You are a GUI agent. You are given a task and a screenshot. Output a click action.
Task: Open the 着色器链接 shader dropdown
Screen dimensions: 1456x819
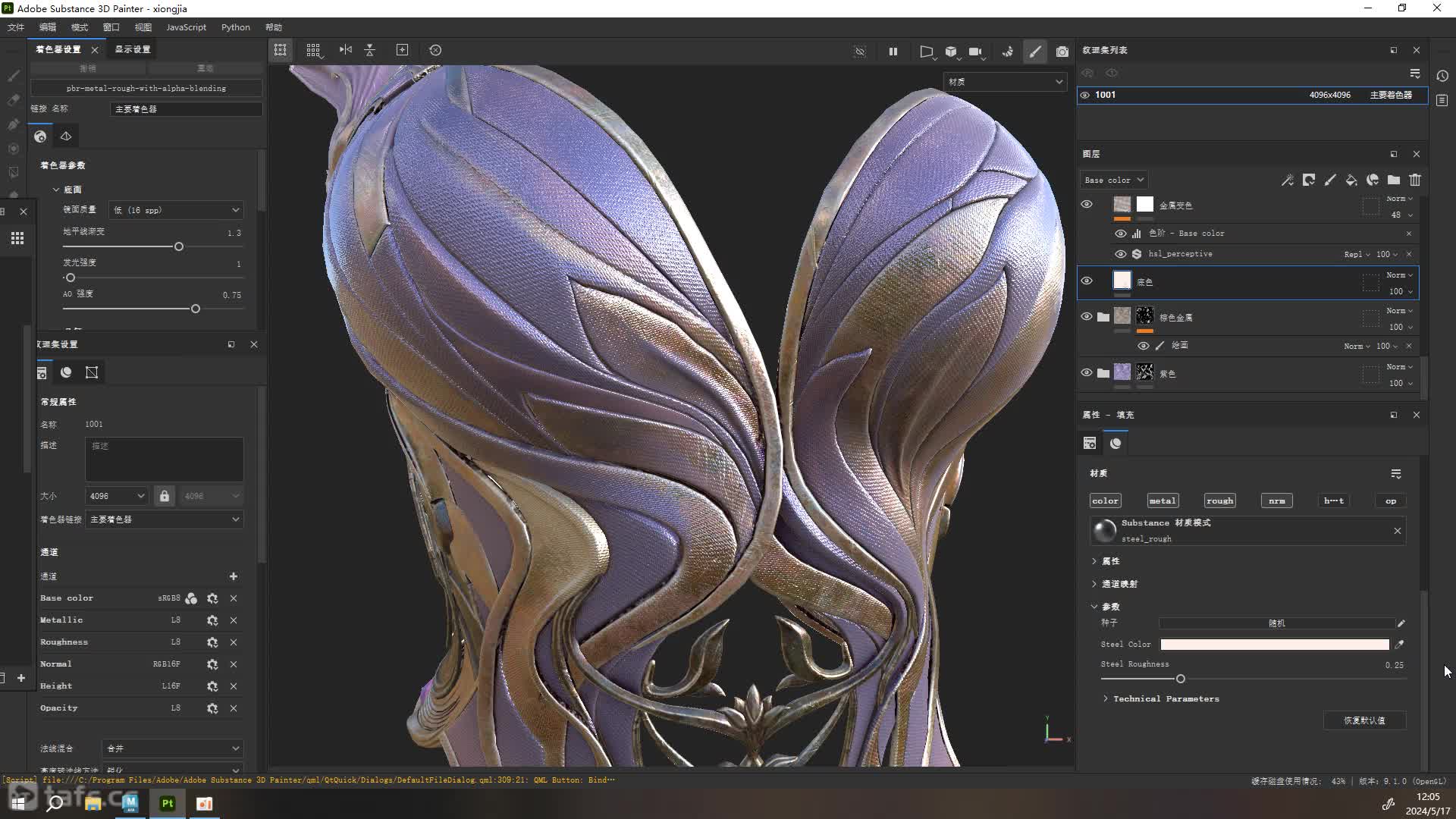[x=165, y=519]
